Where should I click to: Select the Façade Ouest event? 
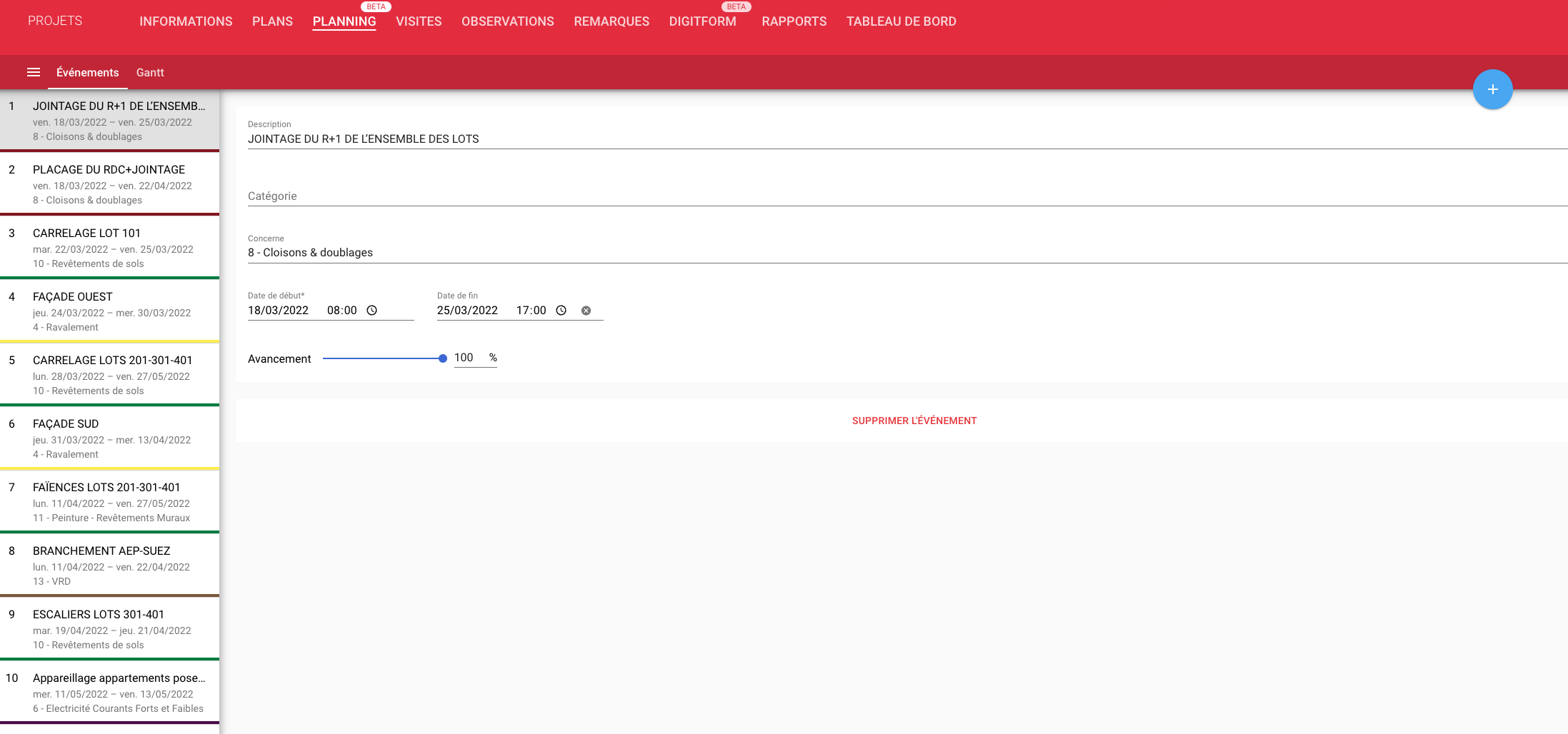(110, 311)
